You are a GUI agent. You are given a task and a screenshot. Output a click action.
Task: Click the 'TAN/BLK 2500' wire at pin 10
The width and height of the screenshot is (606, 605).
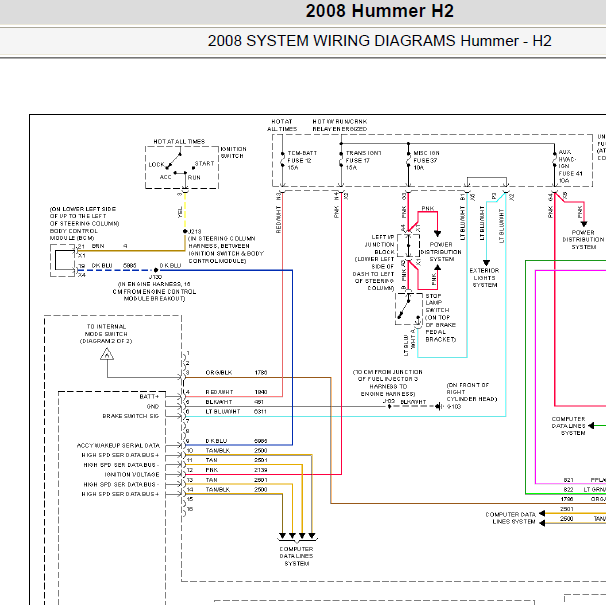[x=236, y=451]
